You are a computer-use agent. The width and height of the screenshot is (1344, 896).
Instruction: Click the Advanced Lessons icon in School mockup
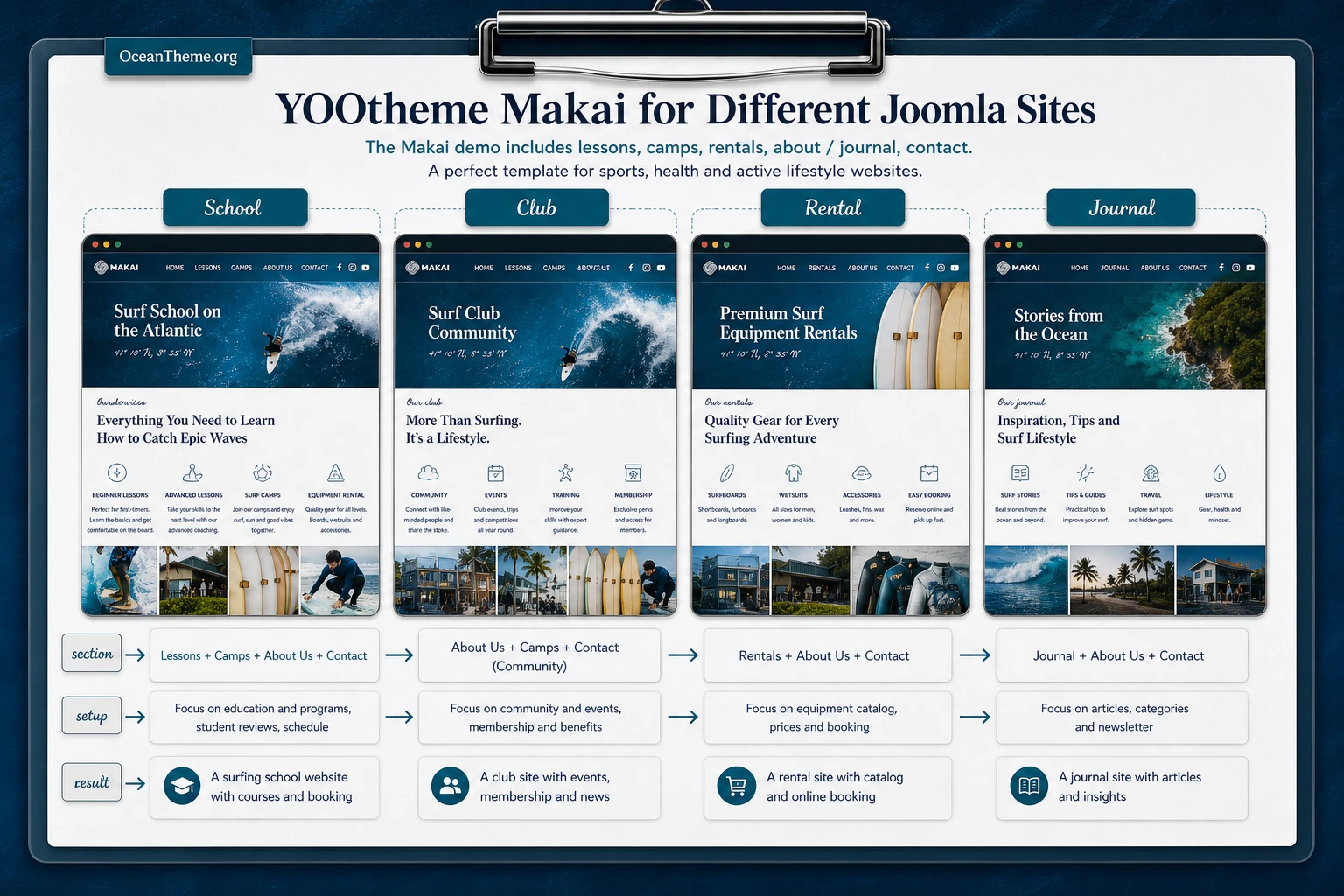click(192, 473)
